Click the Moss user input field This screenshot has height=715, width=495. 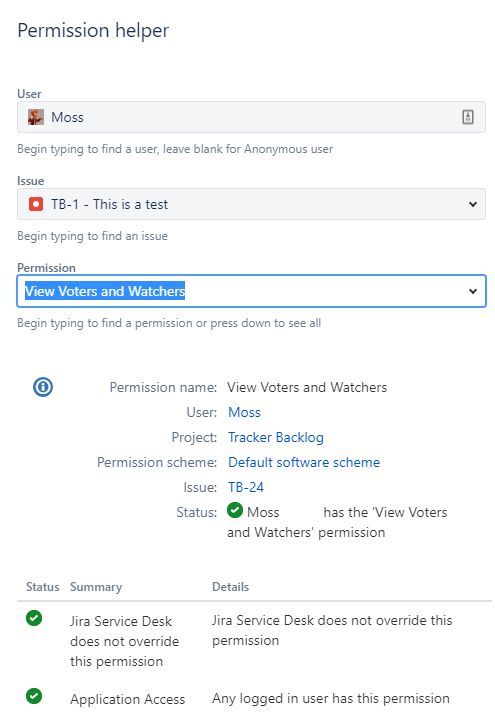[251, 117]
